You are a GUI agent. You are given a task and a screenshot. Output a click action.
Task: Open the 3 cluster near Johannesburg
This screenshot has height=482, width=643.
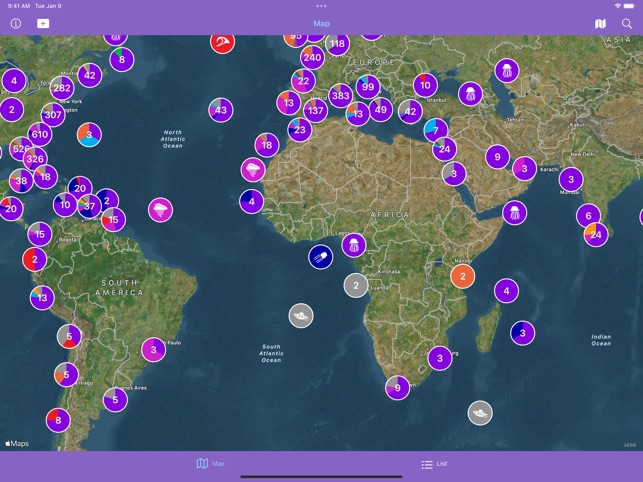(x=440, y=359)
